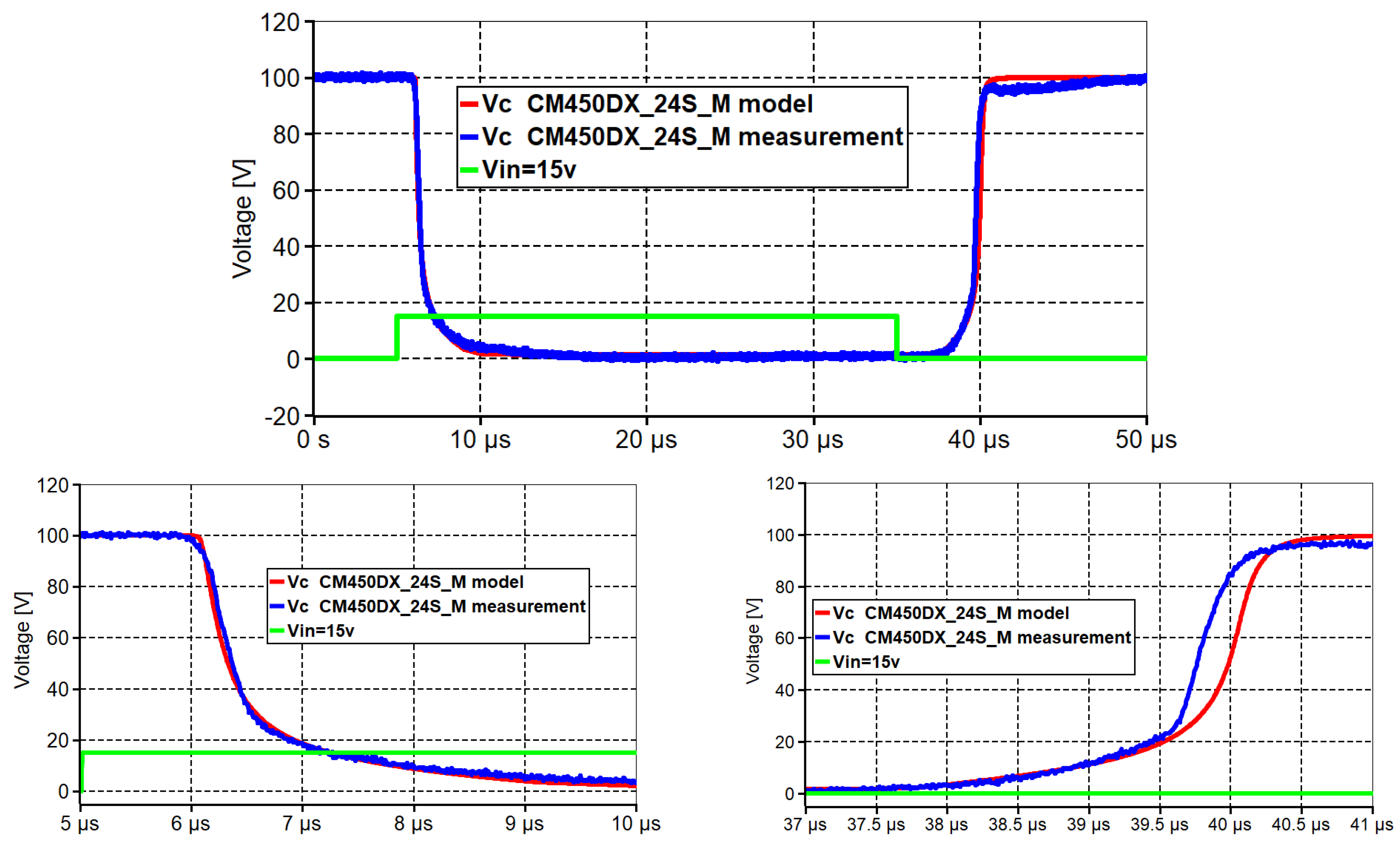
Task: Select measurement entry in bottom-left plot legend
Action: (x=436, y=607)
